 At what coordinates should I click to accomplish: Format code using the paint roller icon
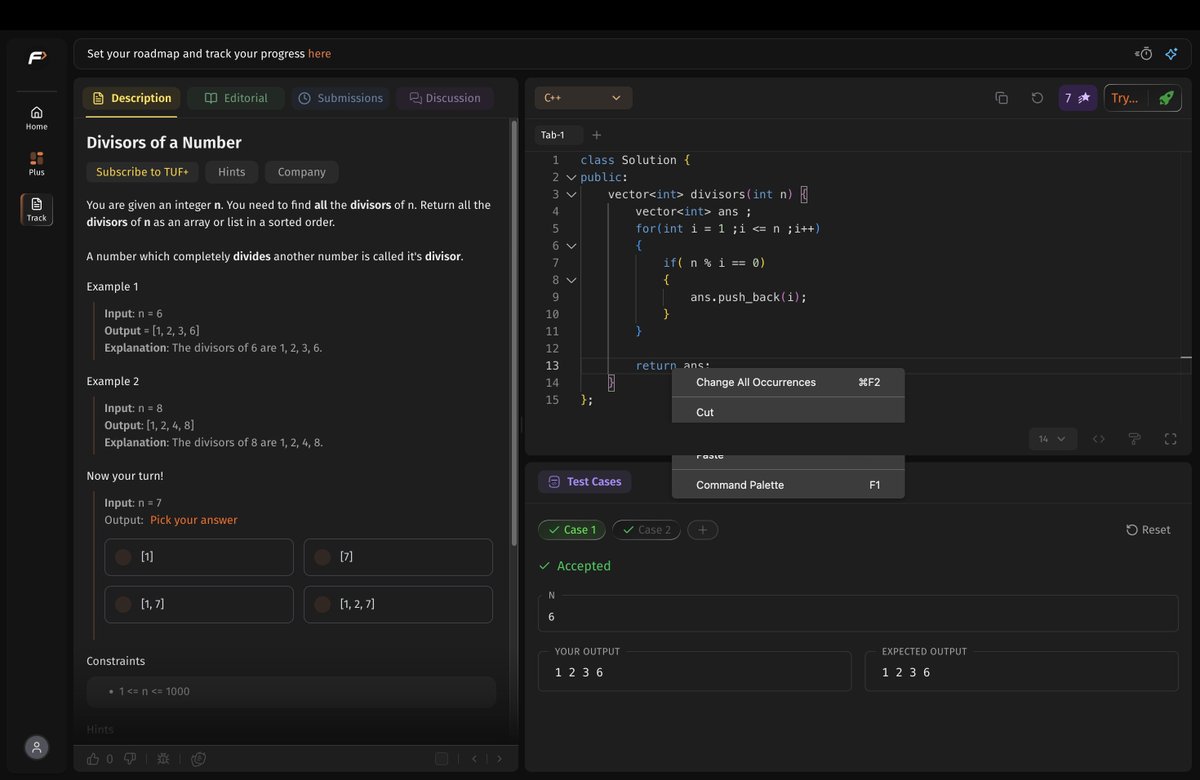(x=1134, y=439)
